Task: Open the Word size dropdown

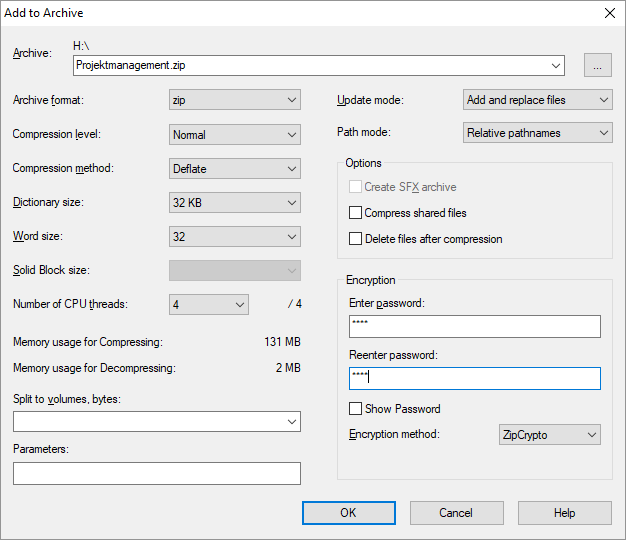Action: point(235,236)
